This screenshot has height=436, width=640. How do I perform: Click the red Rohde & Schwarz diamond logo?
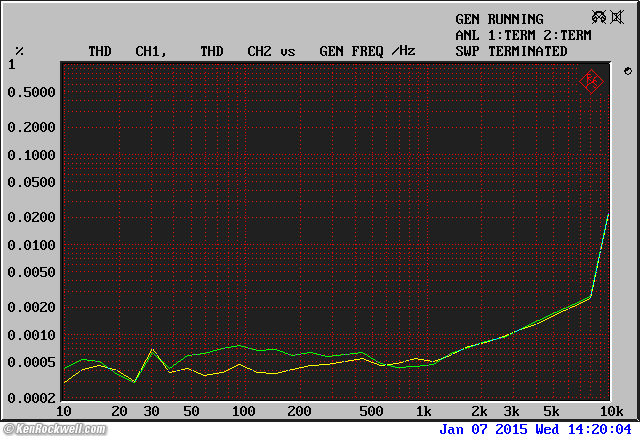(591, 80)
